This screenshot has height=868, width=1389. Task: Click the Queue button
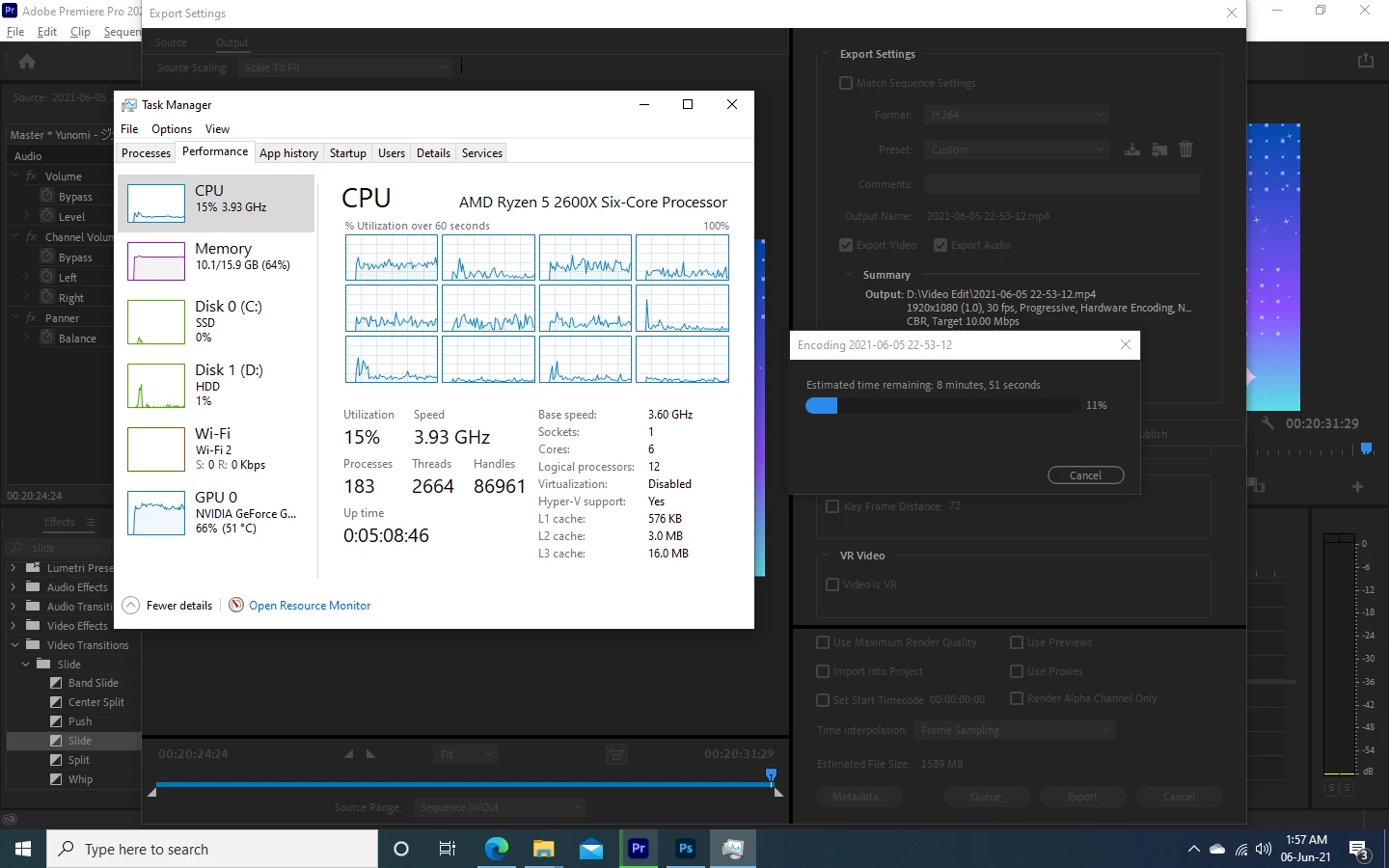(986, 797)
